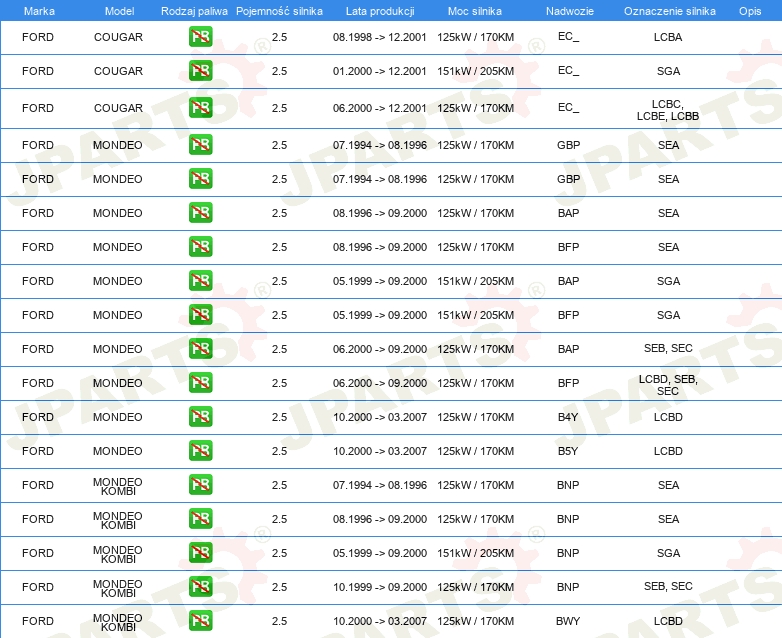Click the Lata produkcji column header

(x=380, y=11)
